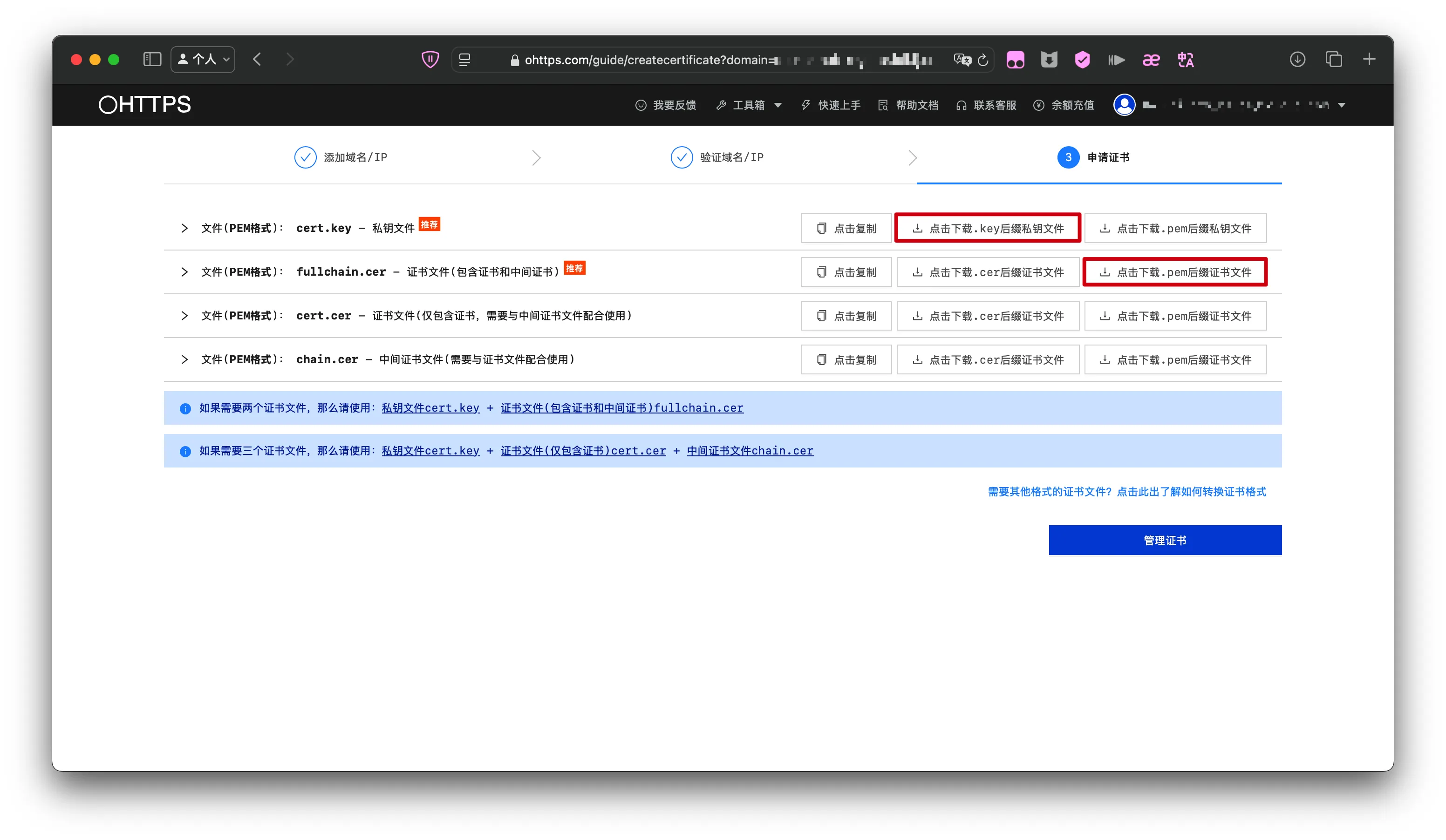This screenshot has width=1446, height=840.
Task: Download the .key suffix private key file
Action: (x=988, y=229)
